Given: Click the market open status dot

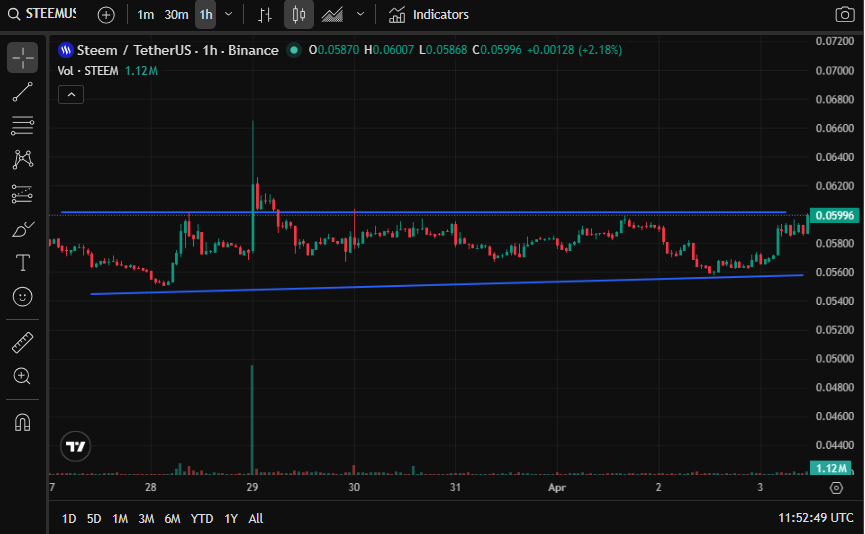Looking at the screenshot, I should [x=294, y=50].
